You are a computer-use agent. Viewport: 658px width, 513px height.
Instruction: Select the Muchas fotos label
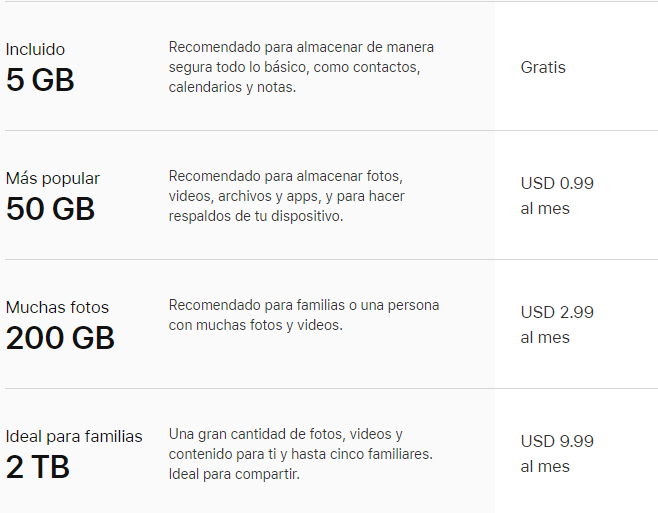(57, 307)
